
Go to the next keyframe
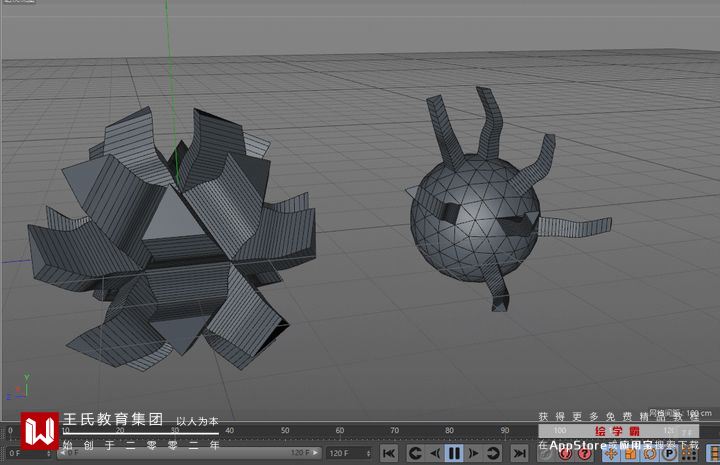point(493,454)
